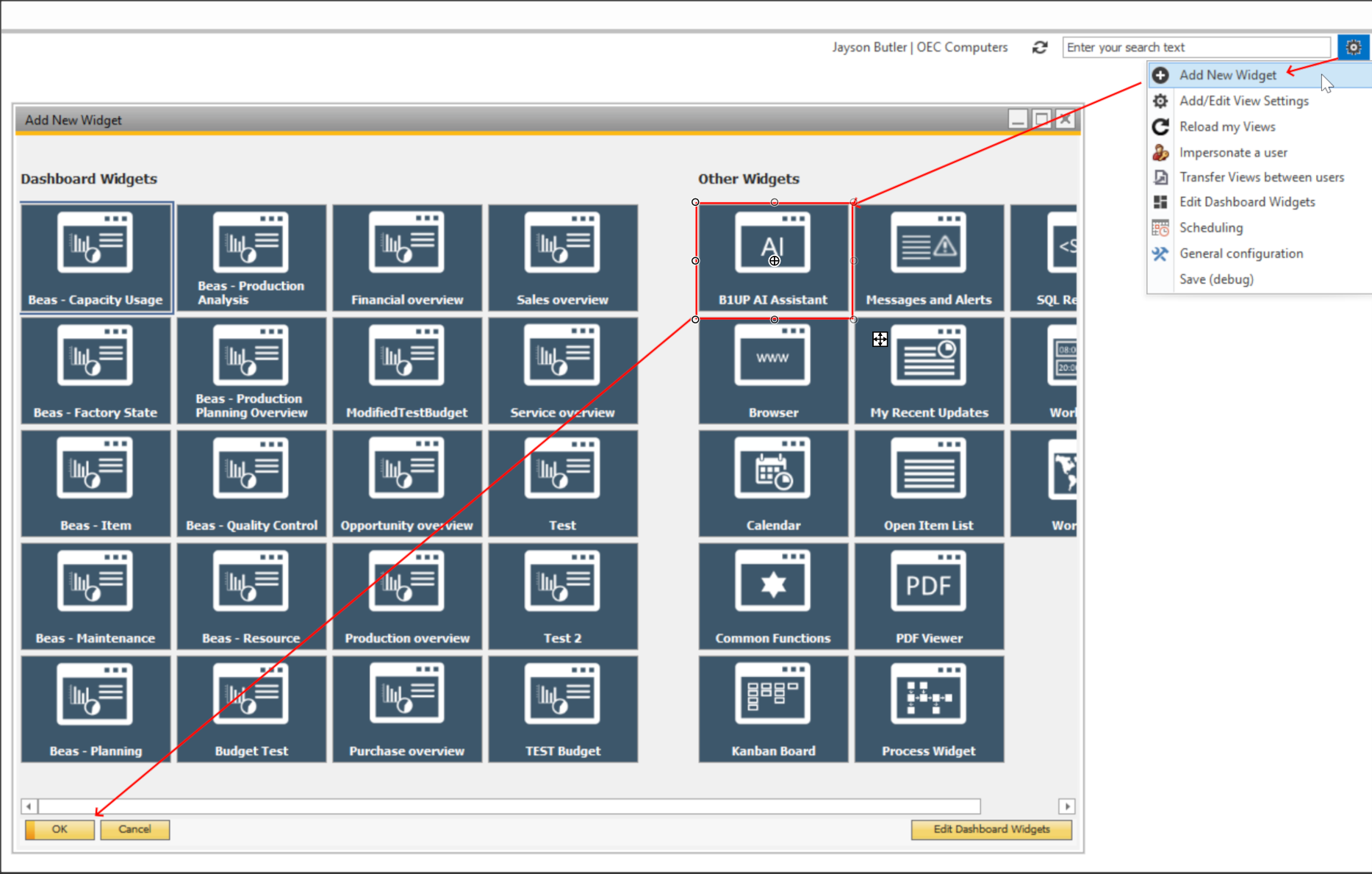Select the B1UP AI Assistant widget
1372x874 pixels.
pos(773,259)
